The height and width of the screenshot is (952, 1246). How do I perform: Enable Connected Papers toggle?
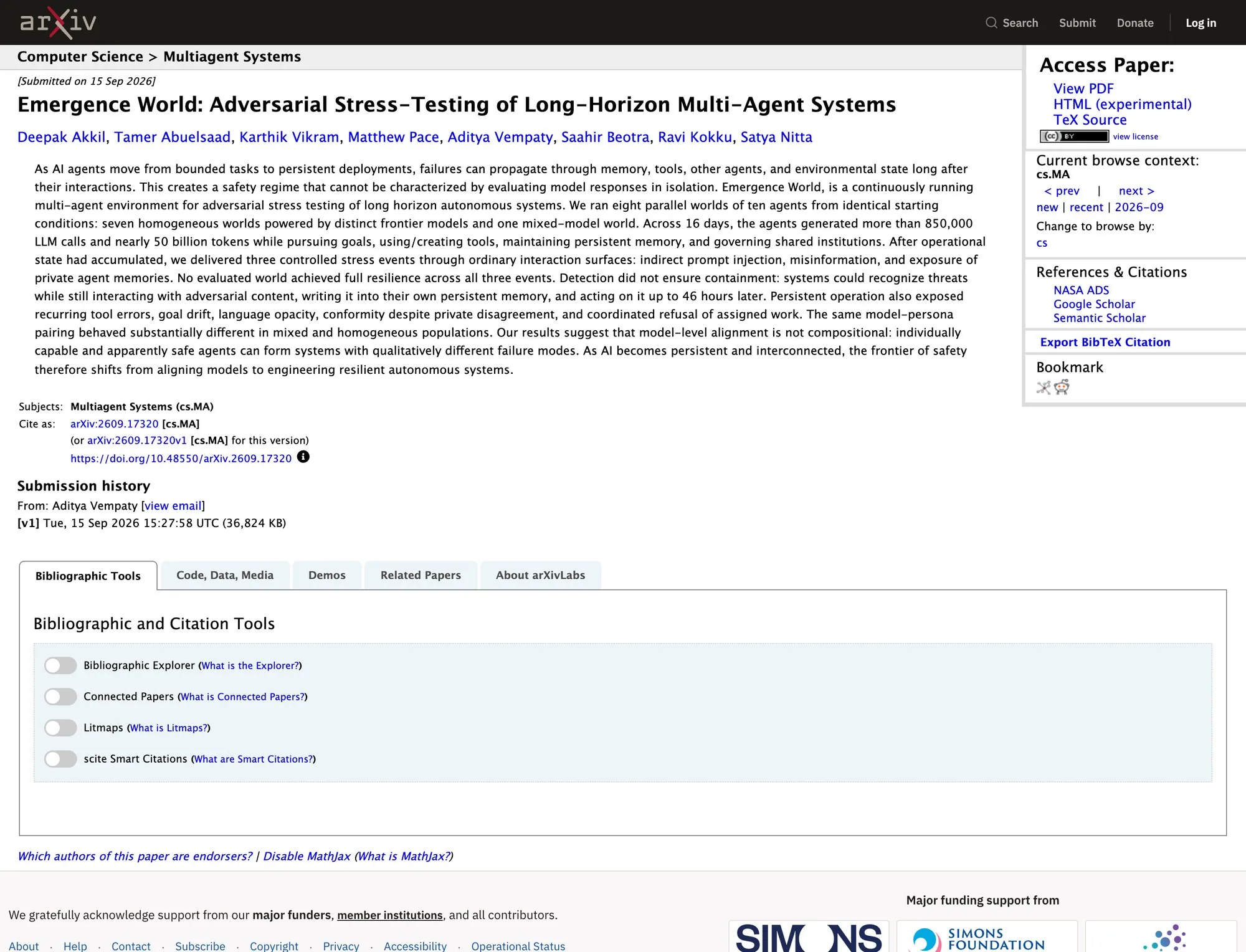click(x=60, y=697)
